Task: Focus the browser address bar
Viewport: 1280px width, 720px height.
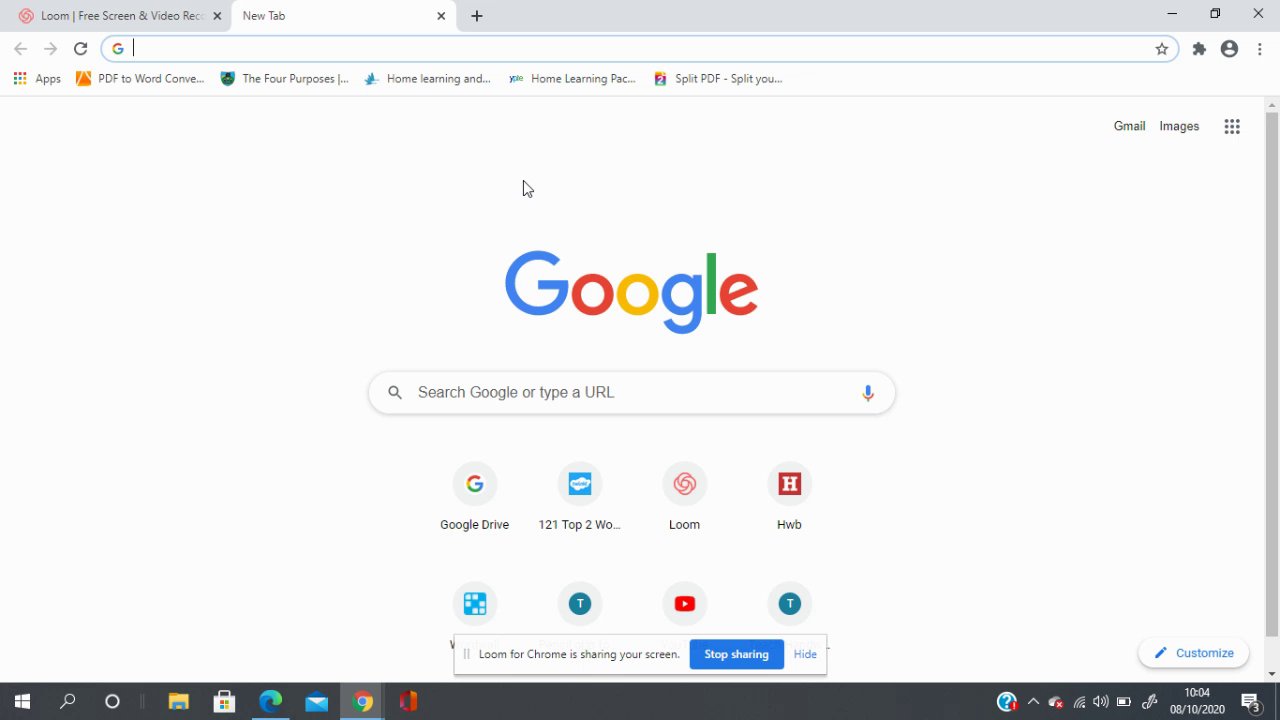Action: pos(640,49)
